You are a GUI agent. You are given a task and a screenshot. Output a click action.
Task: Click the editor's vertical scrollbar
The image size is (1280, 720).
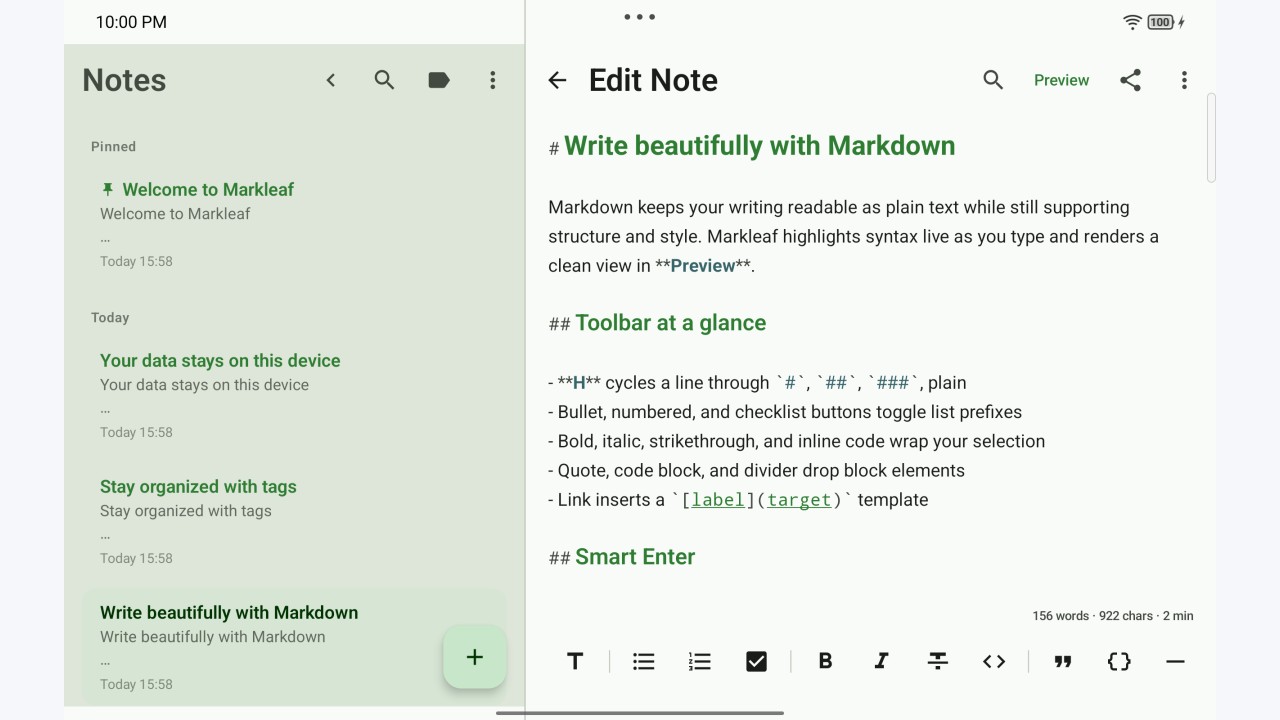pyautogui.click(x=1211, y=138)
